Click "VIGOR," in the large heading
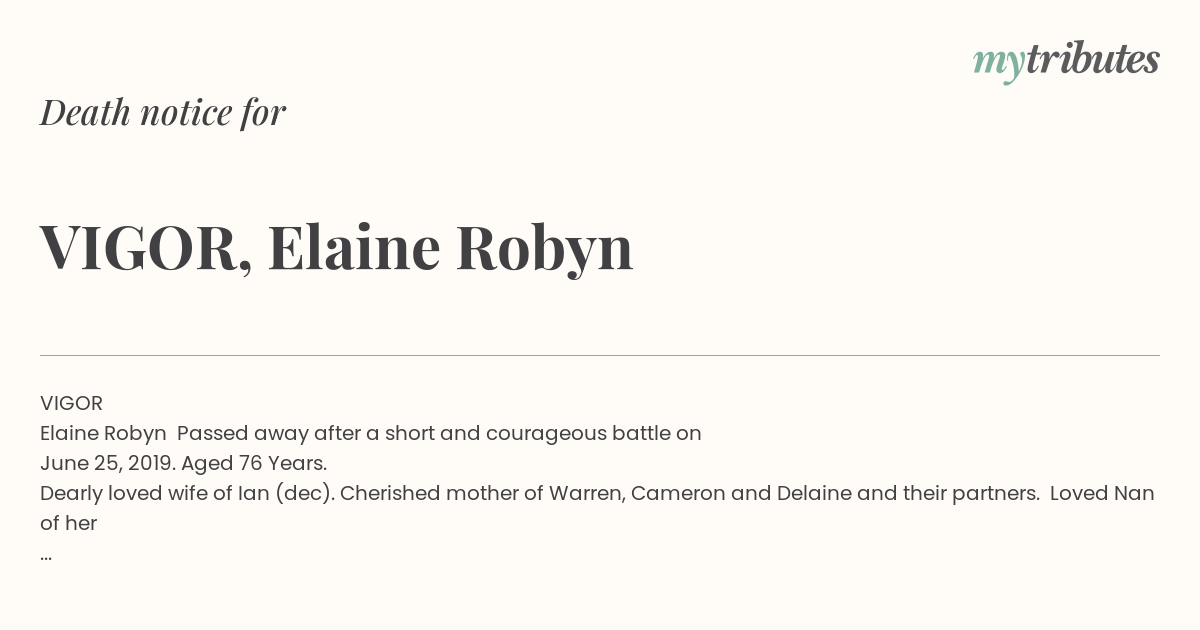 (146, 248)
